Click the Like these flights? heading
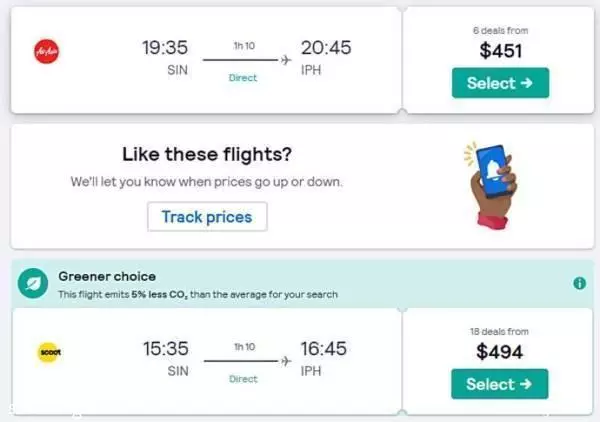 tap(207, 155)
